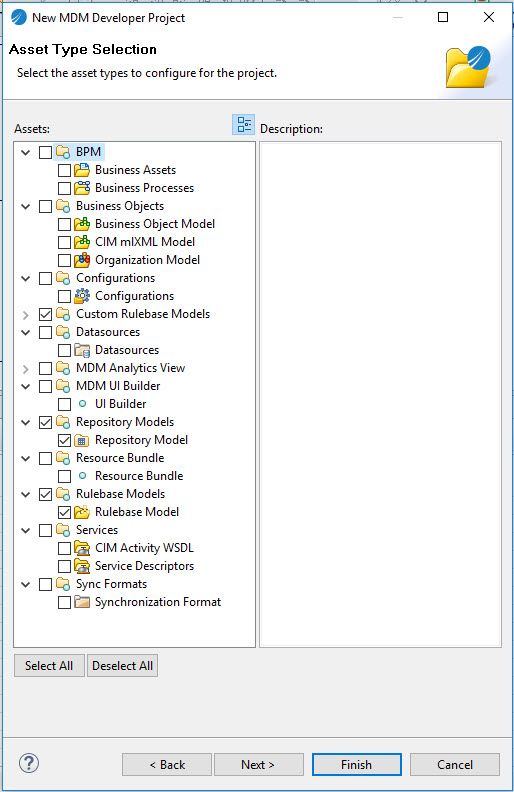Select the MDM UI Builder row

[118, 386]
